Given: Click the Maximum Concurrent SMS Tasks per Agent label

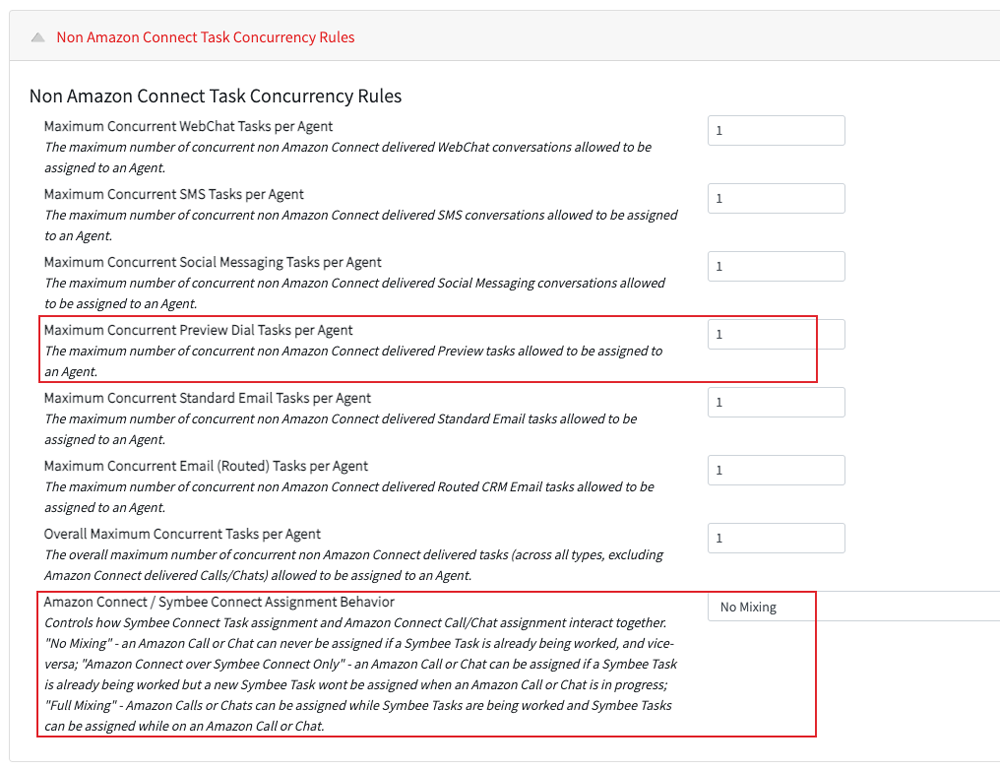Looking at the screenshot, I should [x=173, y=194].
